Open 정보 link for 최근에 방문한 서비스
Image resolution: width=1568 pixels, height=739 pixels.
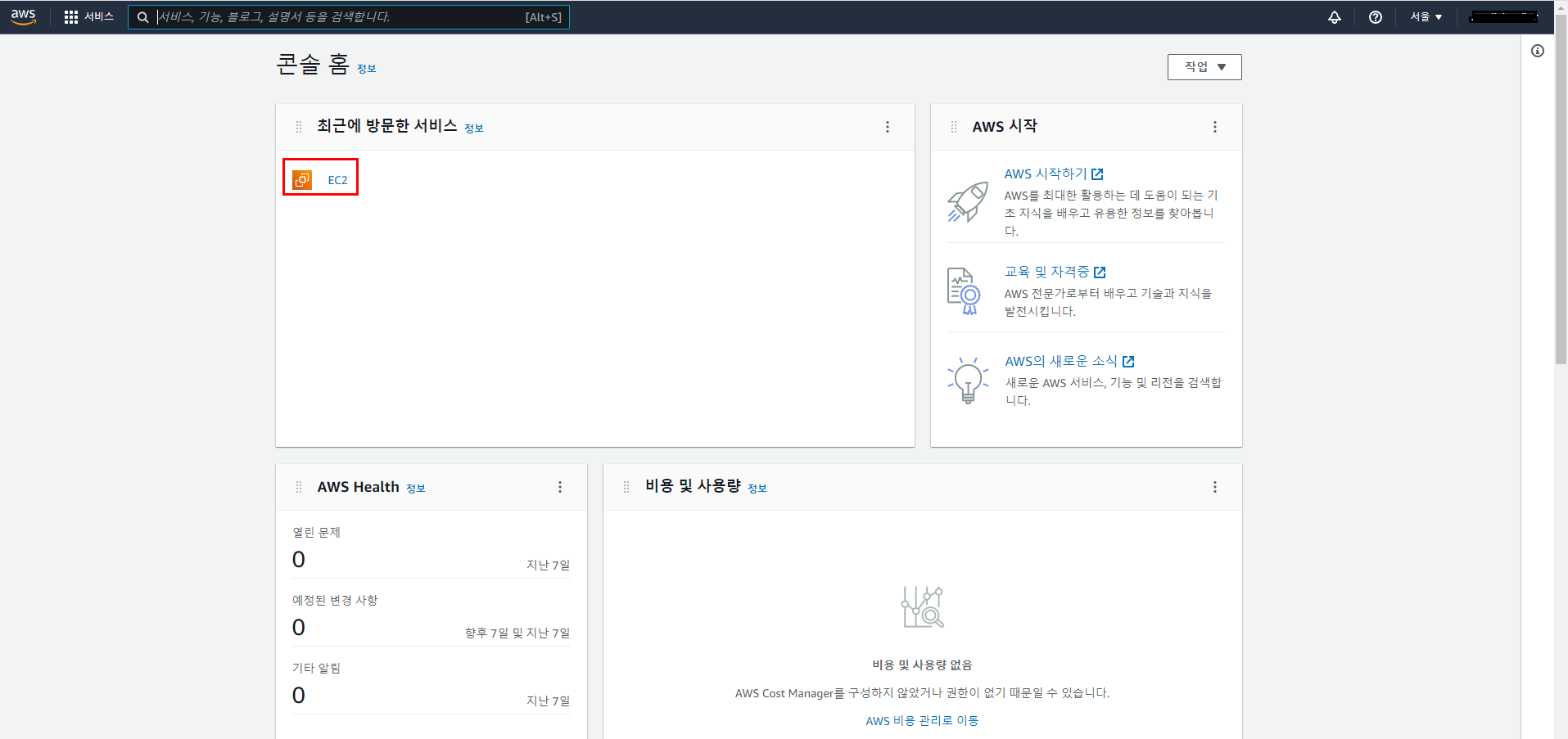(x=474, y=128)
